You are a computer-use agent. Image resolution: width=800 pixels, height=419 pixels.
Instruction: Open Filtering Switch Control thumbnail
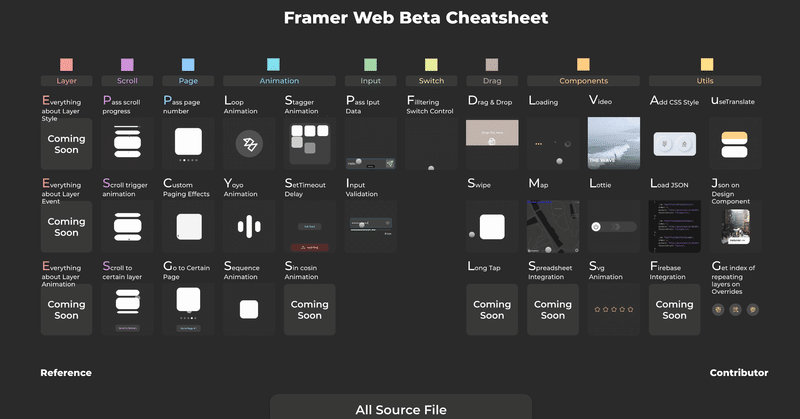coord(431,143)
